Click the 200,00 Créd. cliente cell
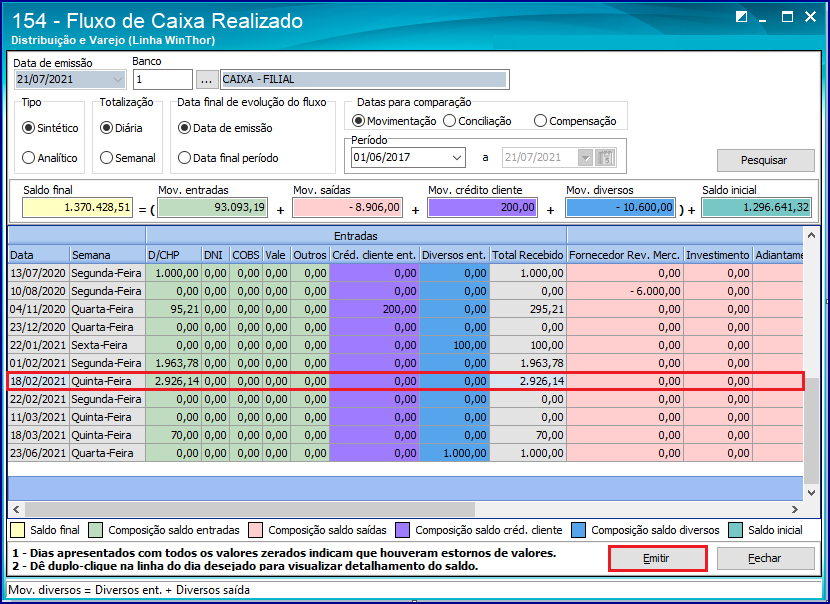This screenshot has height=604, width=830. click(x=374, y=309)
